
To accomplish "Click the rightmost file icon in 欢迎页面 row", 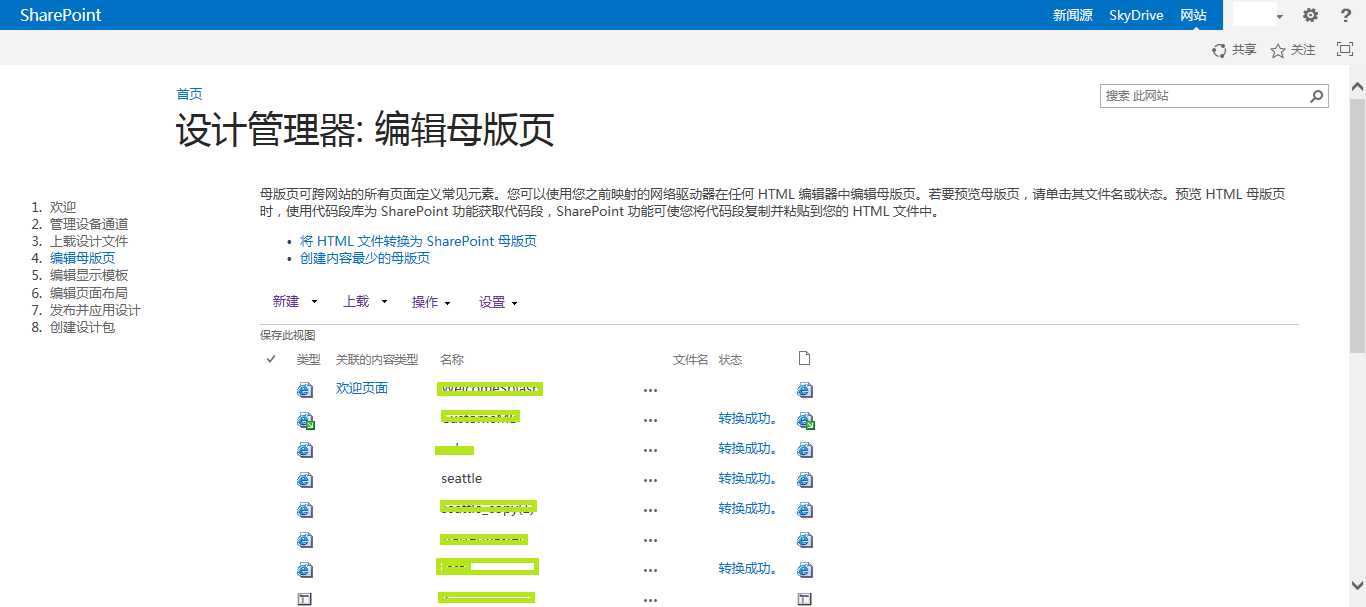I will pos(805,390).
